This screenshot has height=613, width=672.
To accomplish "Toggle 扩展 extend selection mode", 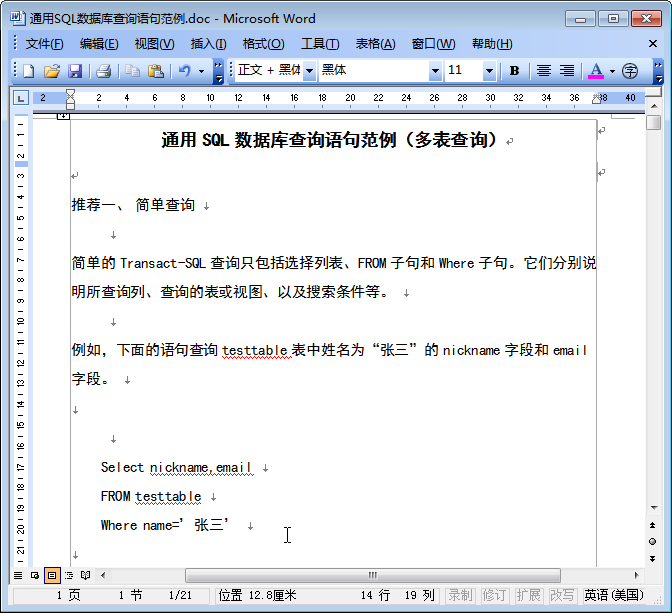I will (x=528, y=595).
